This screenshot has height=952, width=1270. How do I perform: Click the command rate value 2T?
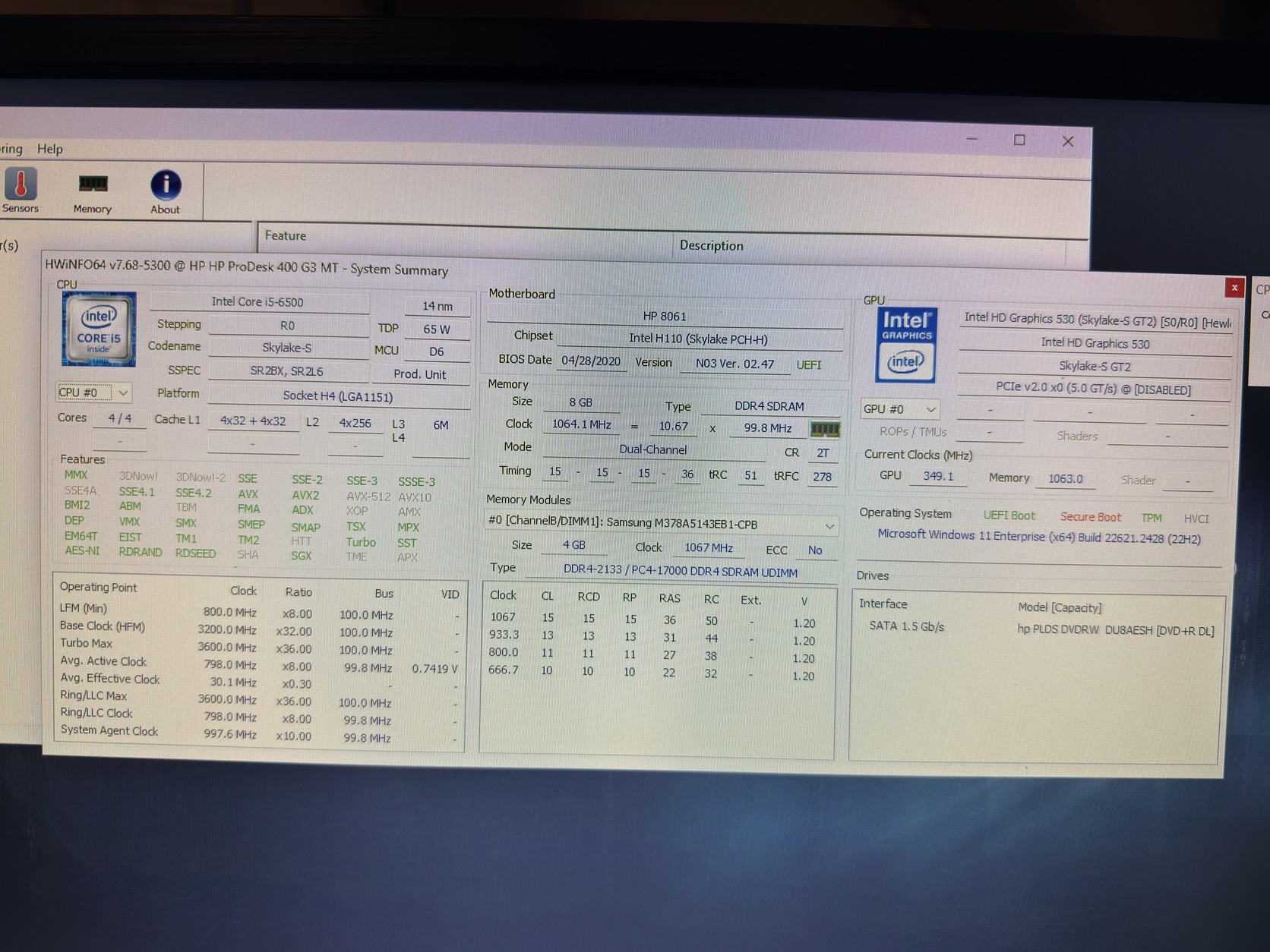[x=823, y=453]
